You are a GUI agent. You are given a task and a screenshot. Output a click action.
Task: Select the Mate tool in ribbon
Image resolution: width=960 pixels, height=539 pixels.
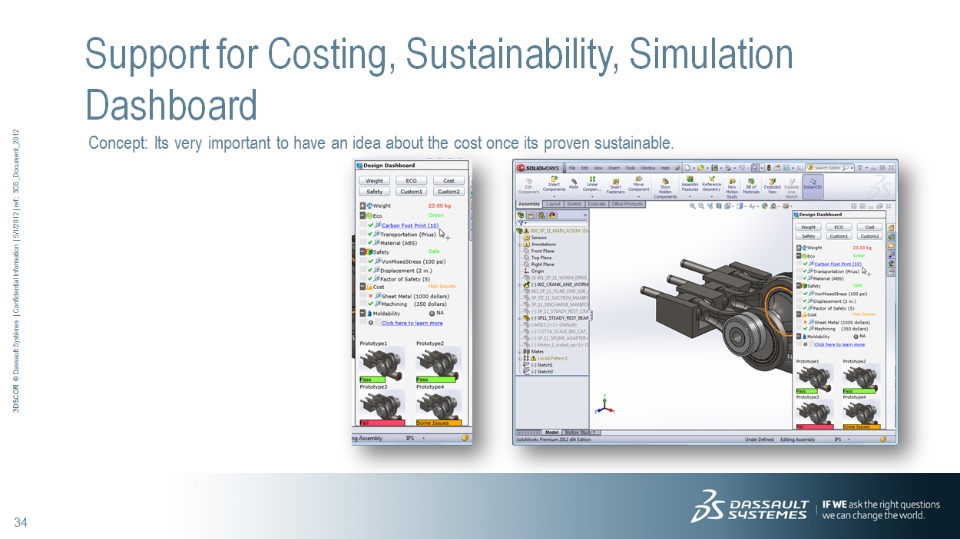point(574,183)
